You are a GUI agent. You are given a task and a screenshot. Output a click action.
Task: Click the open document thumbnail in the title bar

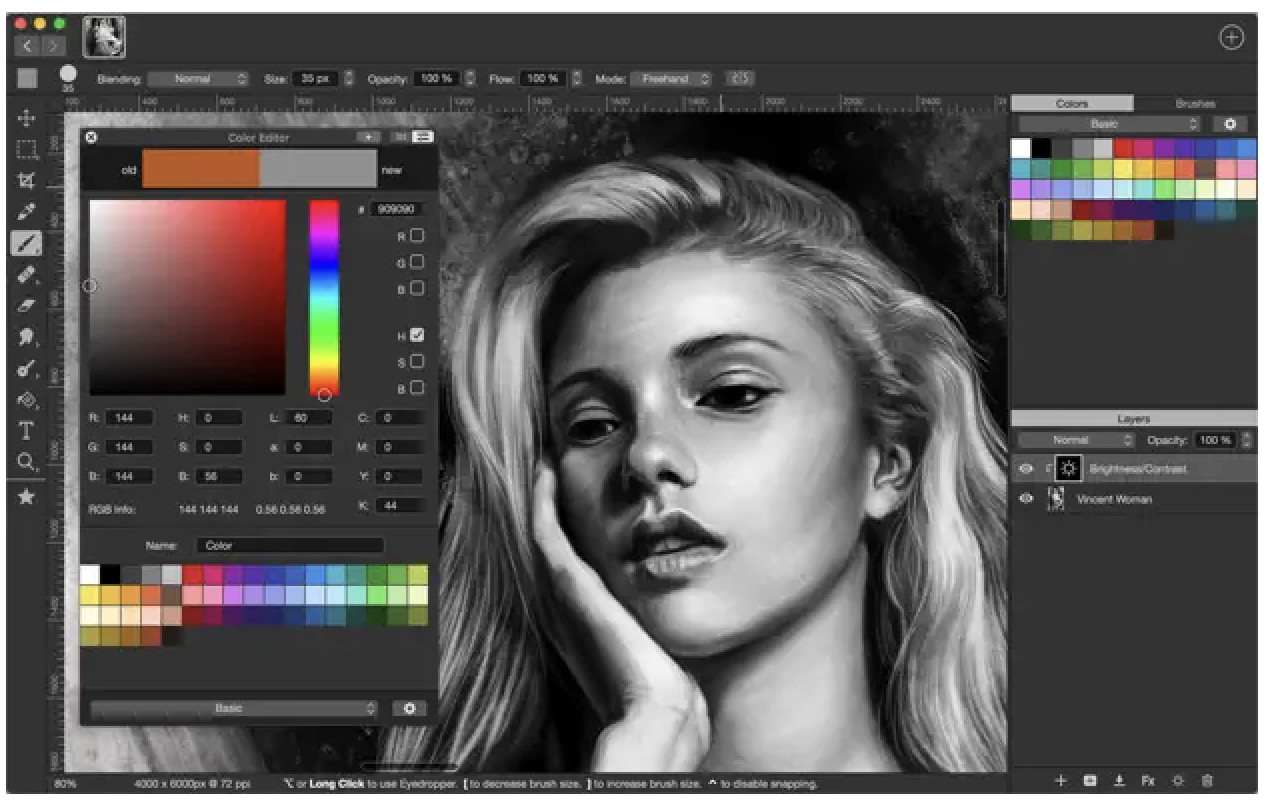[104, 37]
